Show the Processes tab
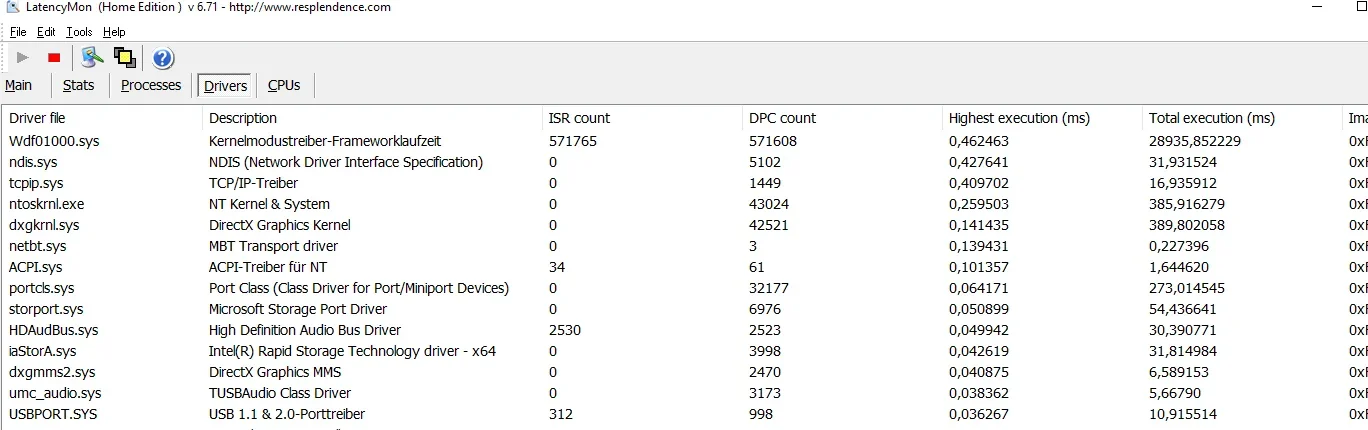 tap(151, 86)
